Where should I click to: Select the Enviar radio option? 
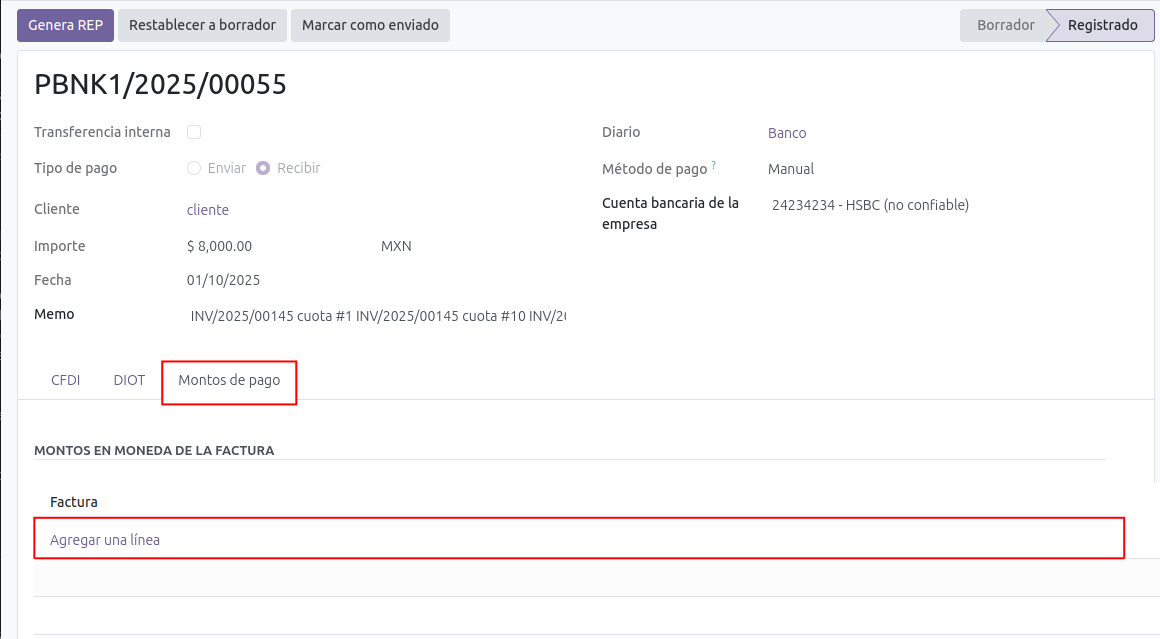(194, 168)
